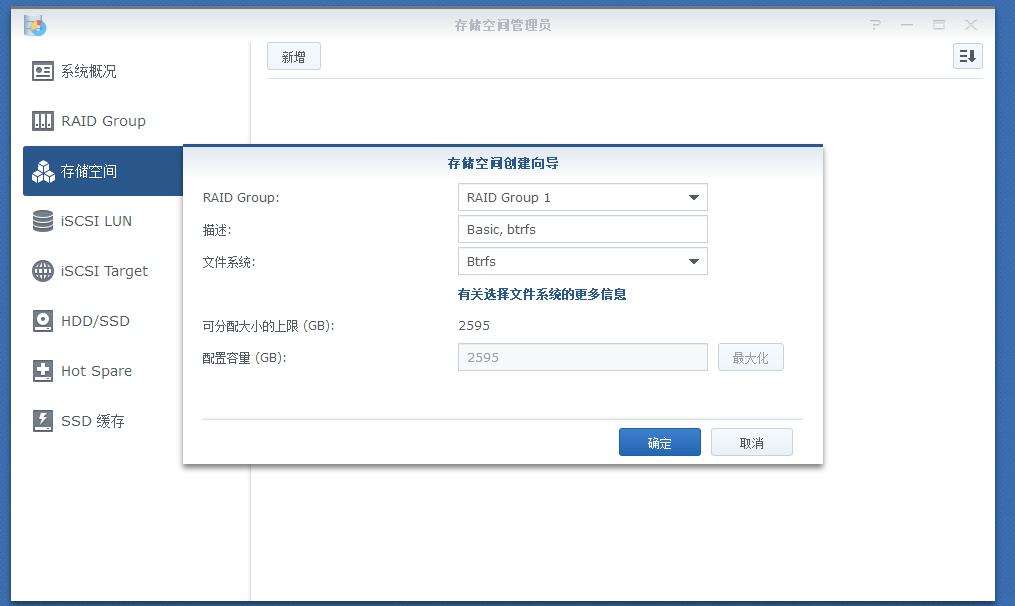
Task: Click the 描述 description text field
Action: point(582,229)
